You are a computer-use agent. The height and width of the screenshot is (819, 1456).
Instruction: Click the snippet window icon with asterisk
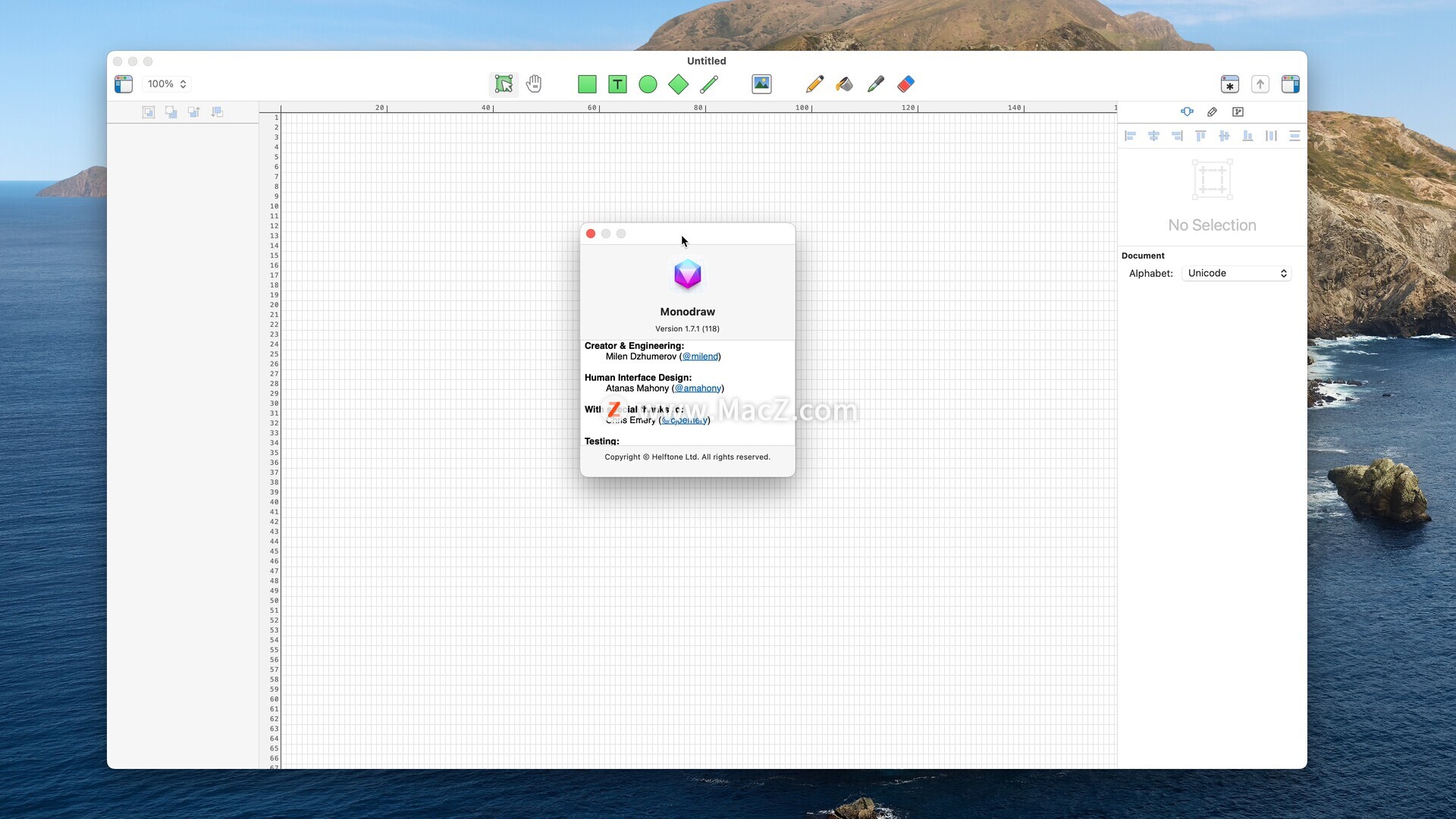point(1230,84)
